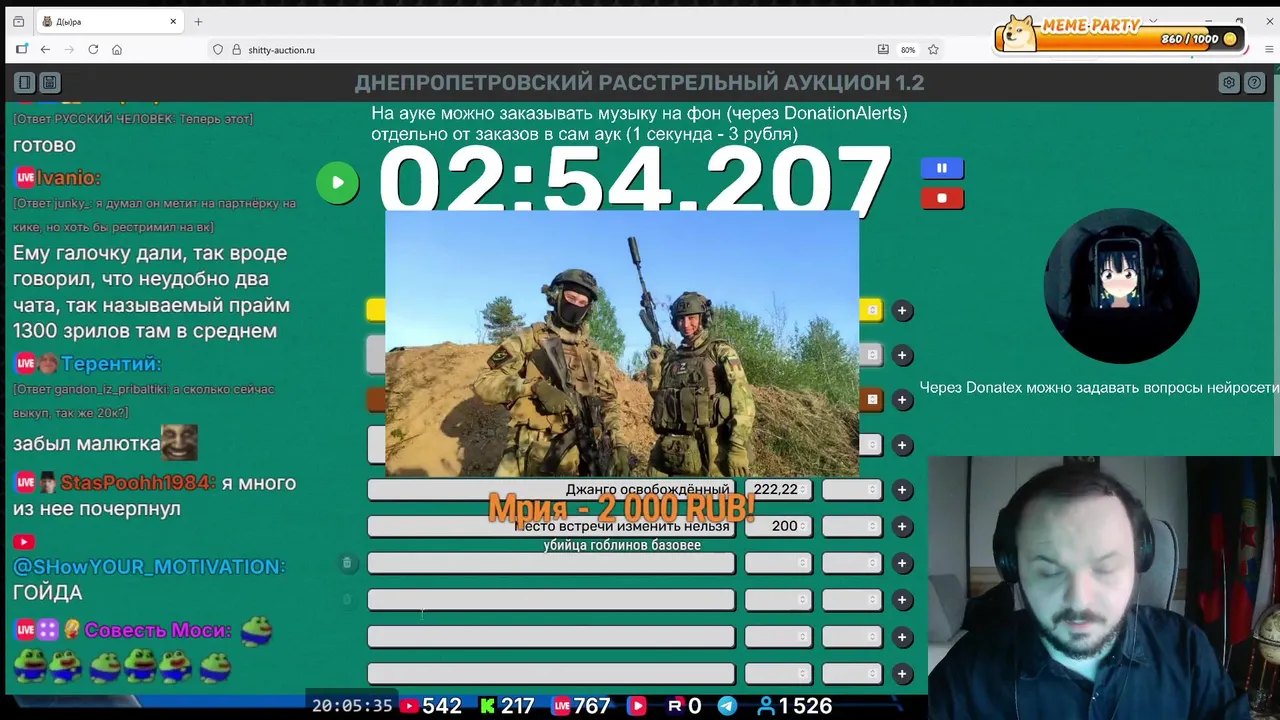Click the 80% zoom level indicator
The height and width of the screenshot is (720, 1280).
point(908,49)
